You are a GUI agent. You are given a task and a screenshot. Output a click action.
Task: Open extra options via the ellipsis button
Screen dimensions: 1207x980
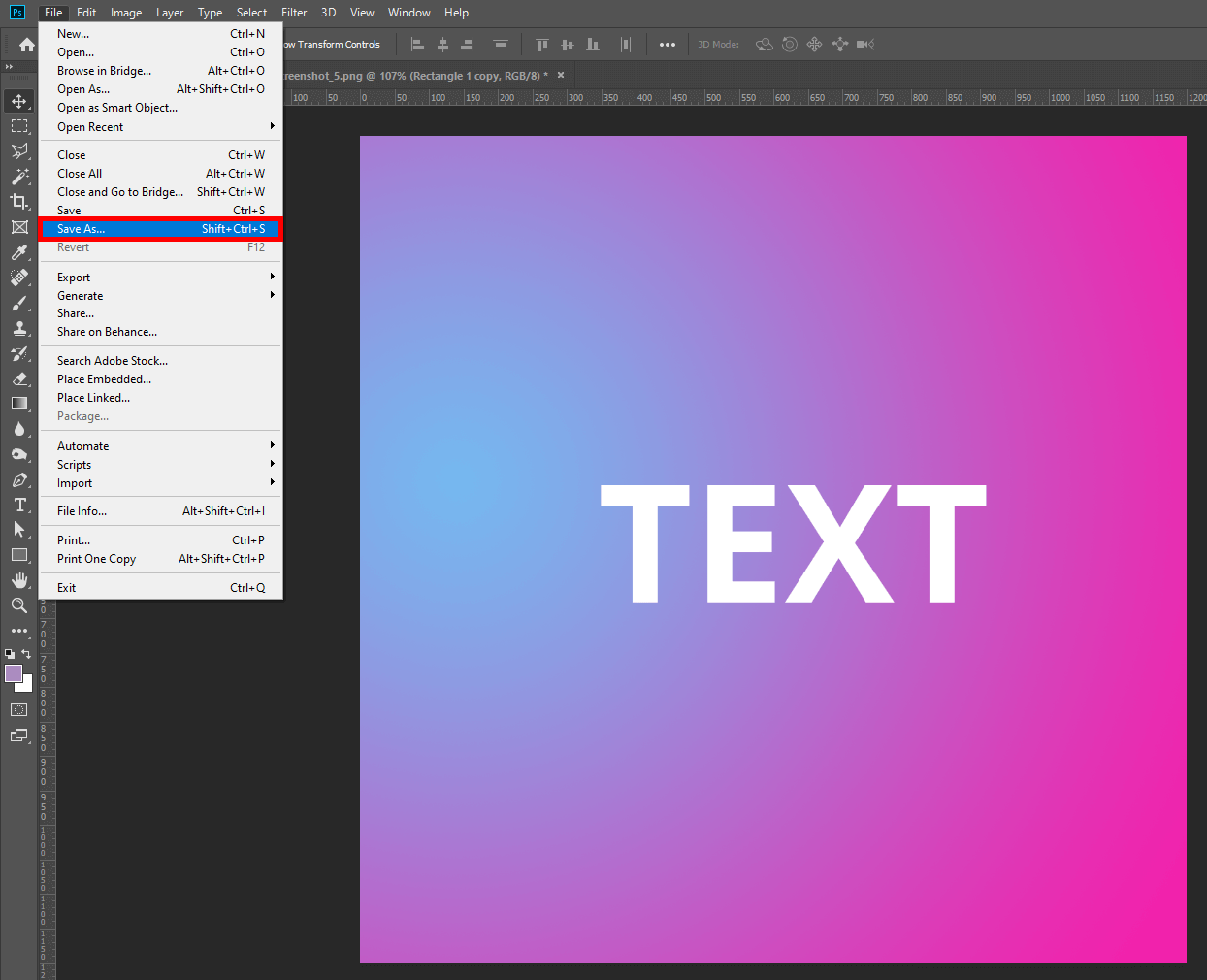pos(668,44)
